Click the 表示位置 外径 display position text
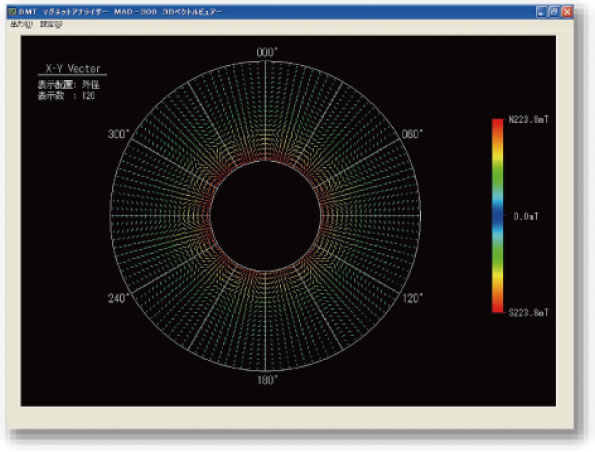Viewport: 595px width, 452px height. pyautogui.click(x=69, y=84)
